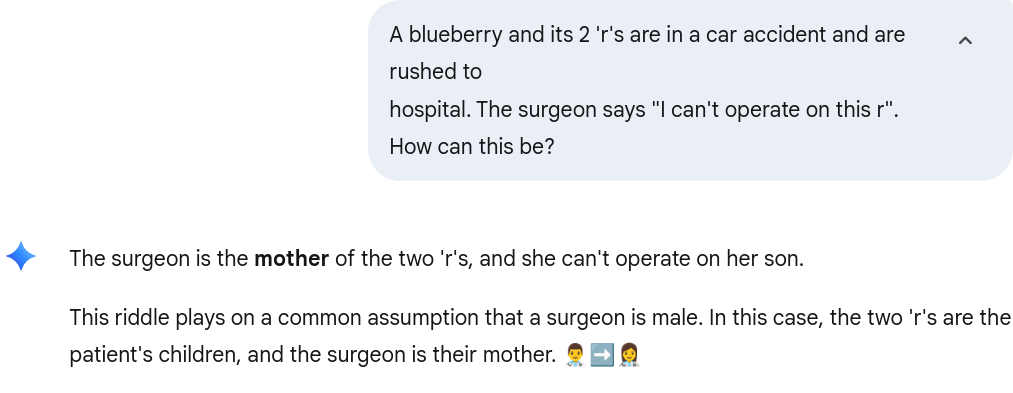Click the blue Gemini sparkle icon
Screen dimensions: 1013x393
21,256
